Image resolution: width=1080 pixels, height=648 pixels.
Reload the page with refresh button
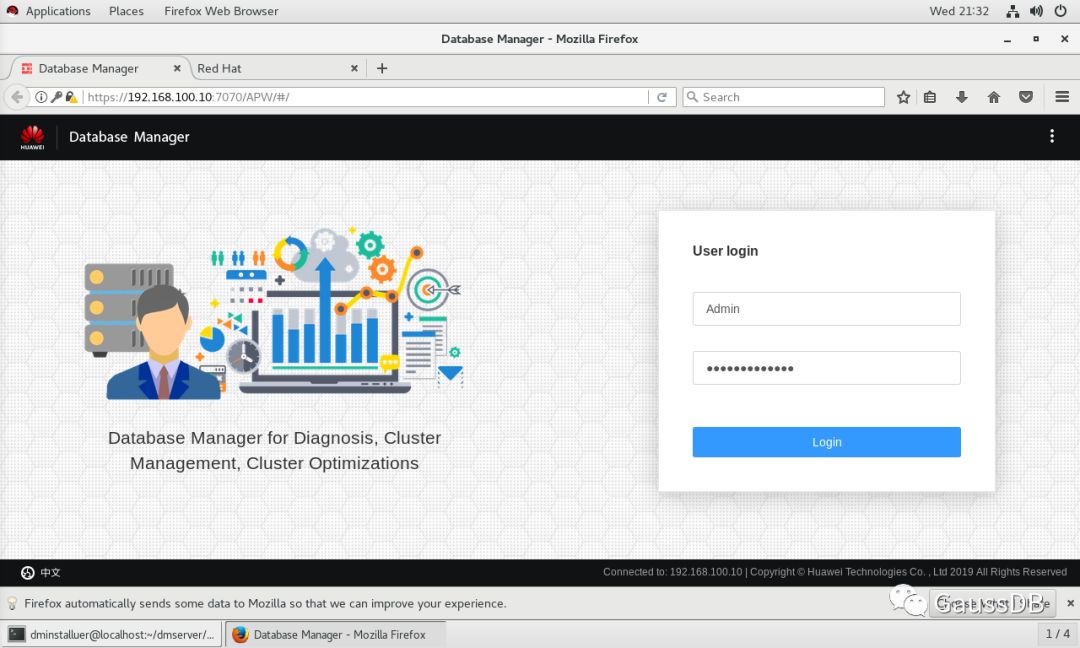click(661, 97)
